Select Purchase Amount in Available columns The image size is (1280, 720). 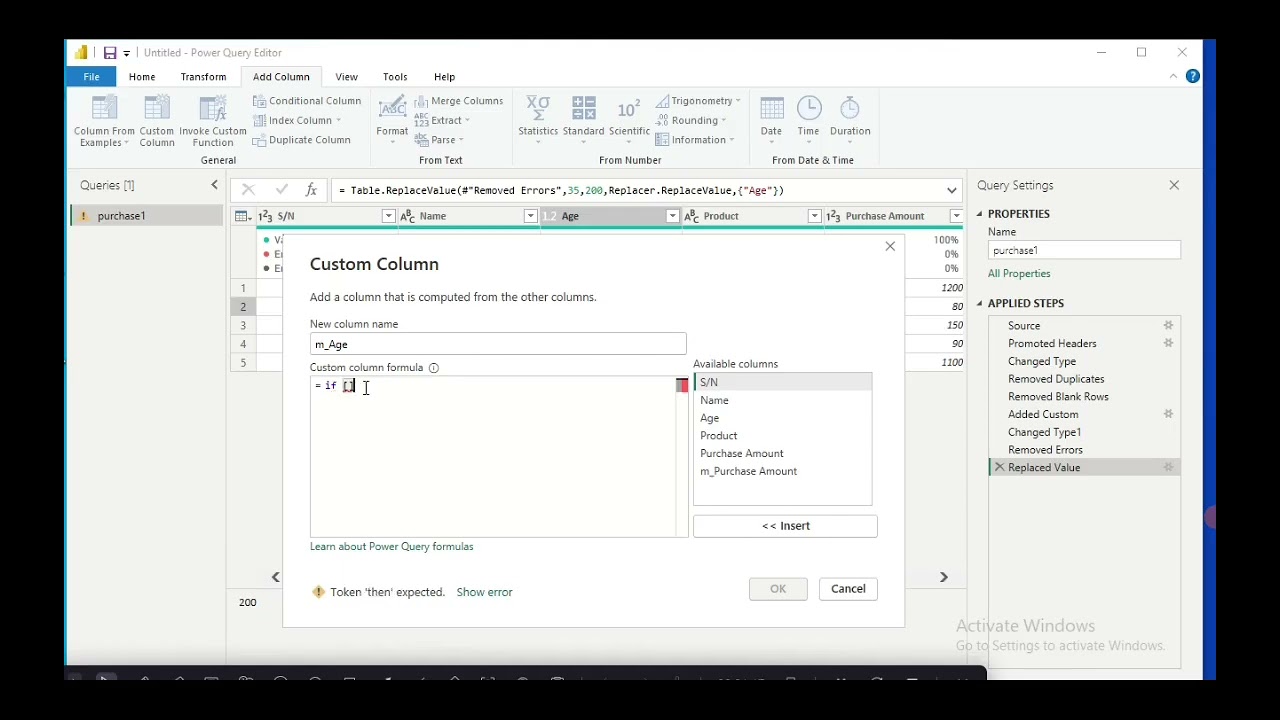tap(782, 454)
